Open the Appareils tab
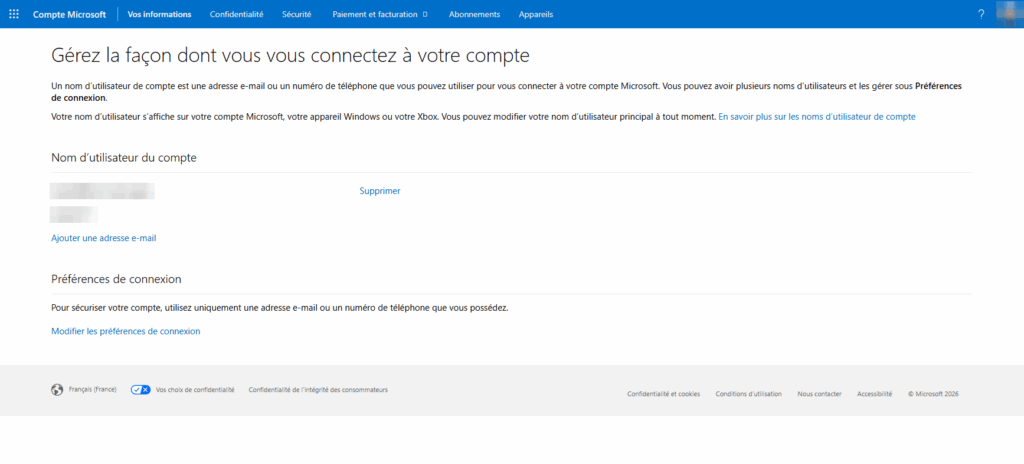Image resolution: width=1024 pixels, height=464 pixels. pos(536,14)
